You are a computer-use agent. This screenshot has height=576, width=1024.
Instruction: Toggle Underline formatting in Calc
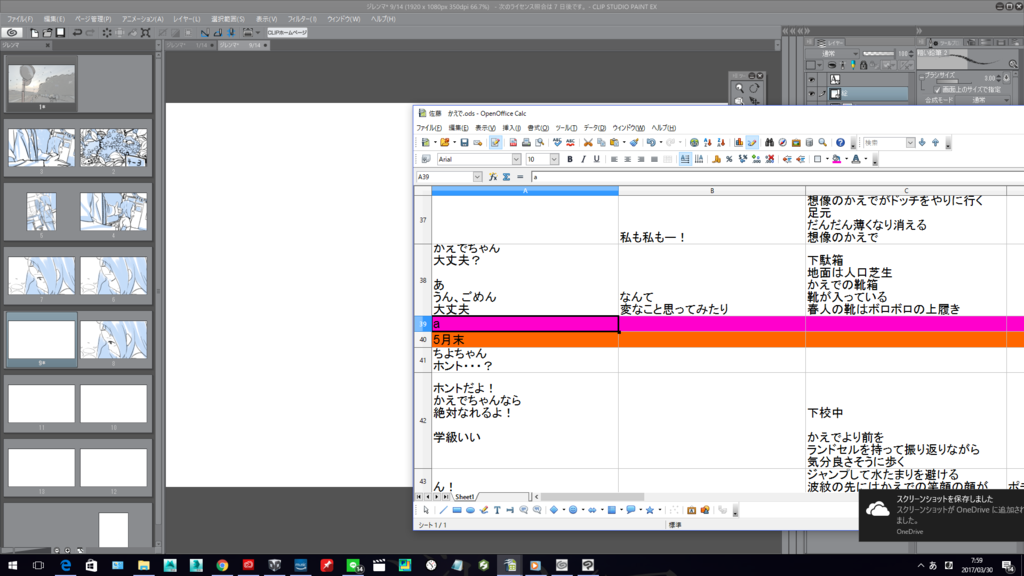[x=596, y=159]
